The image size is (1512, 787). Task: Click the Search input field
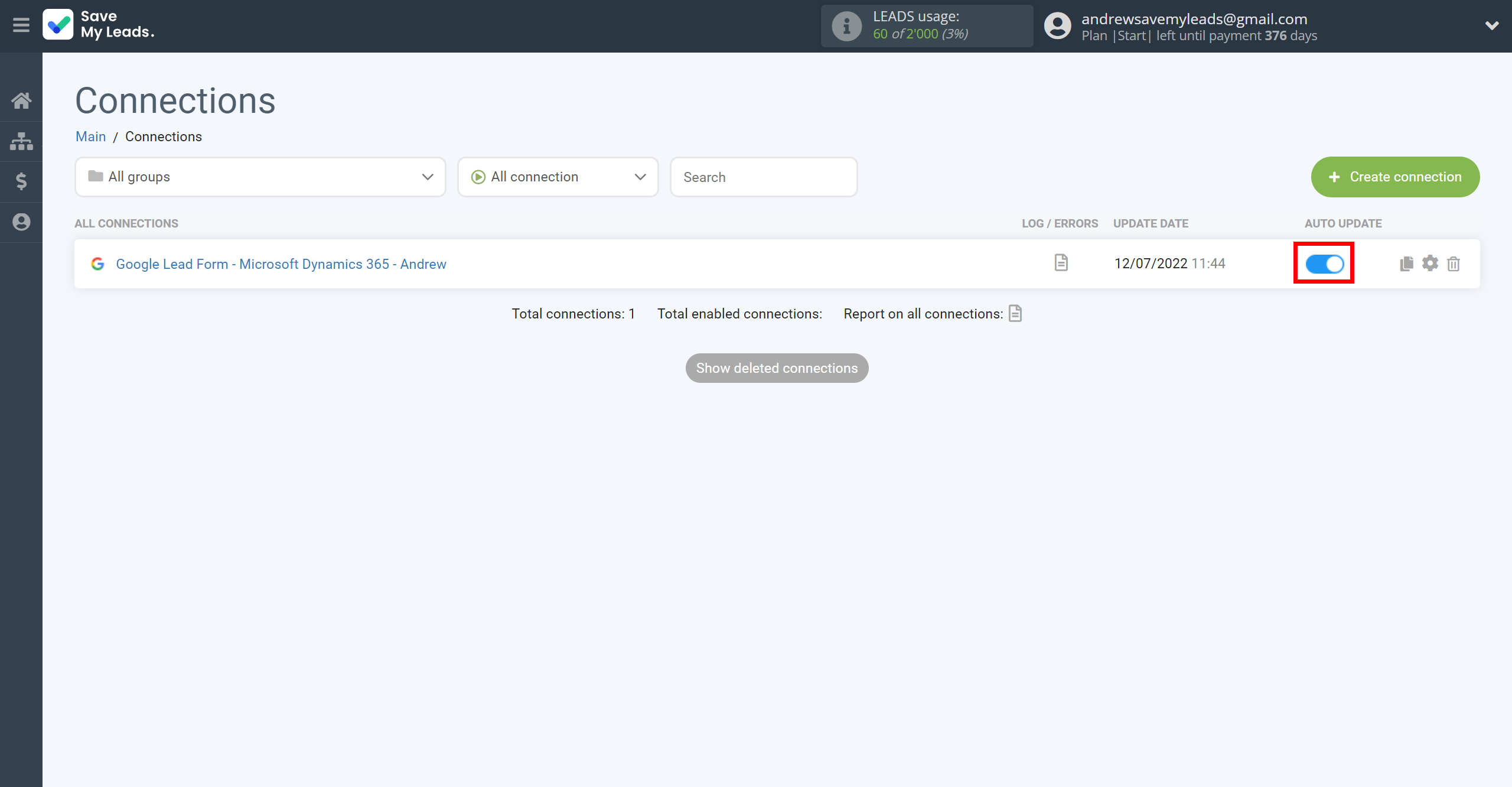pos(763,177)
